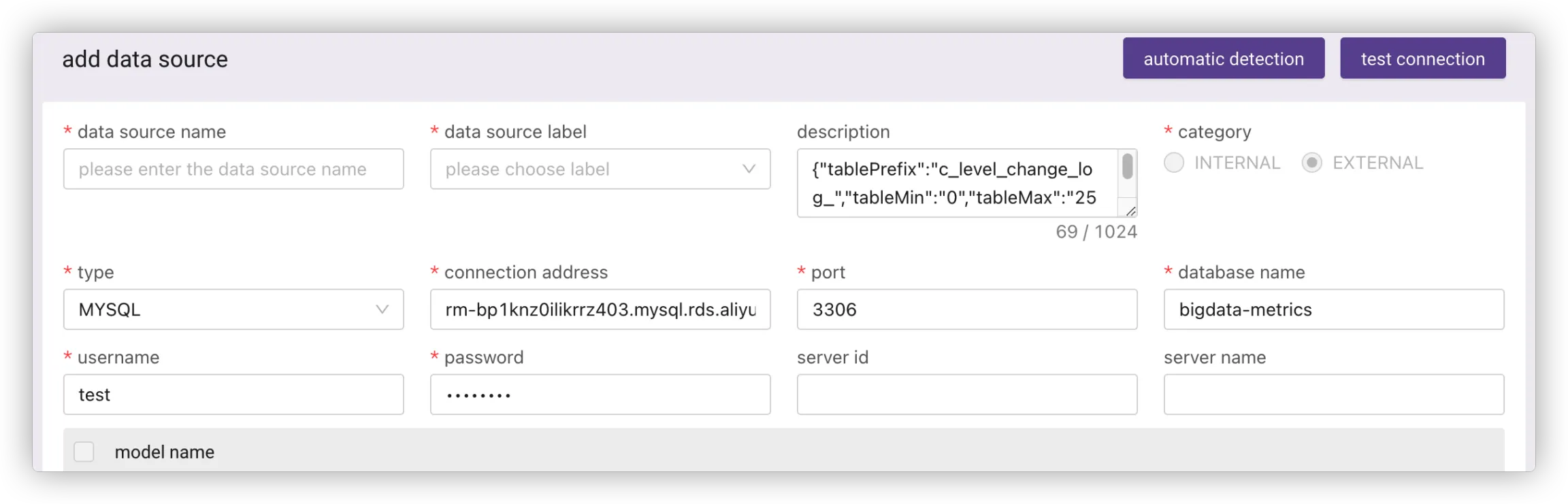Click the empty server name field

coord(1333,394)
